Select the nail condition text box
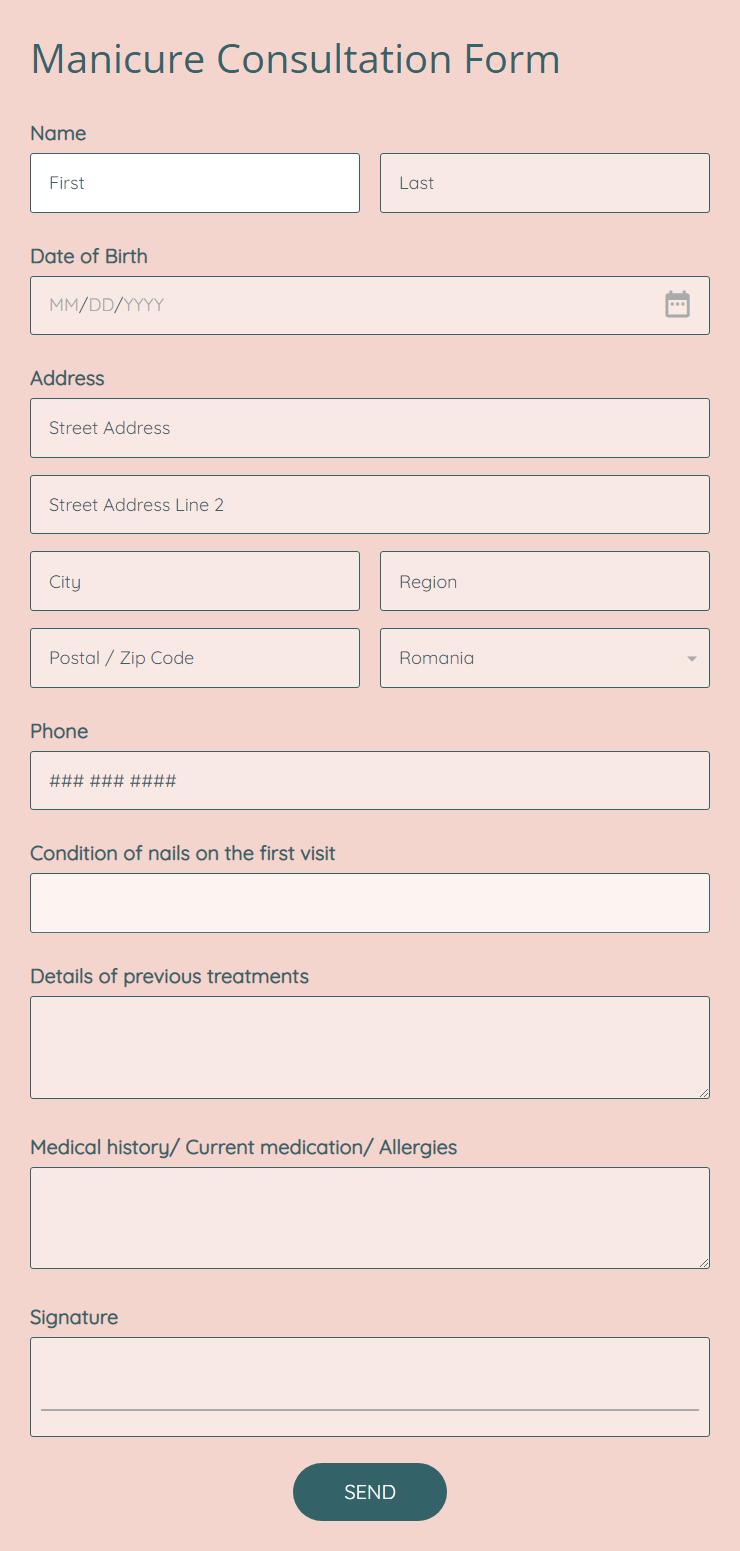Image resolution: width=740 pixels, height=1551 pixels. 370,902
